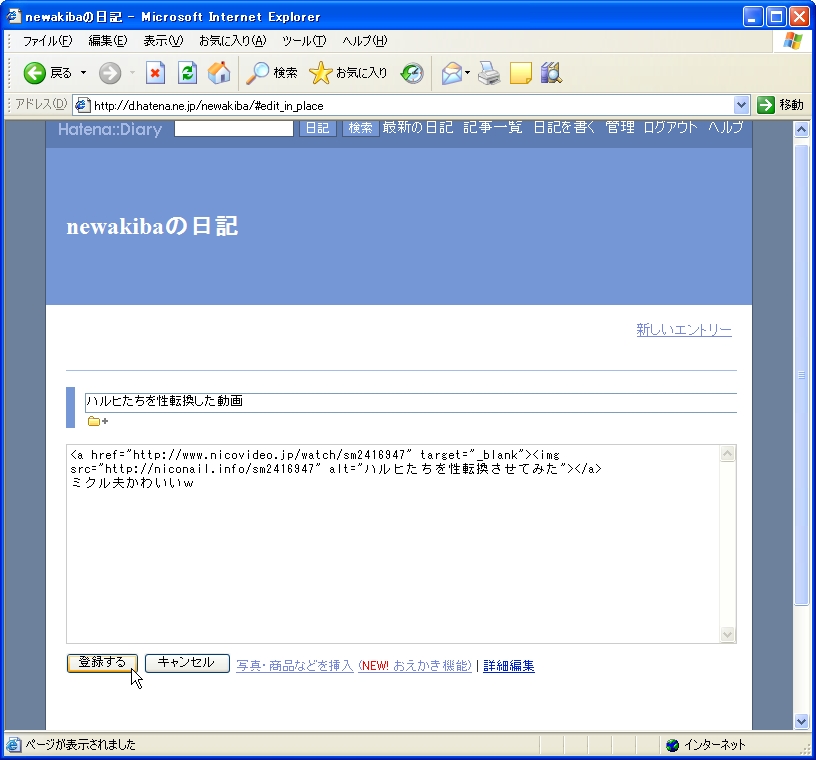Click the page scrollbar down arrow
Image resolution: width=816 pixels, height=760 pixels.
[x=801, y=721]
